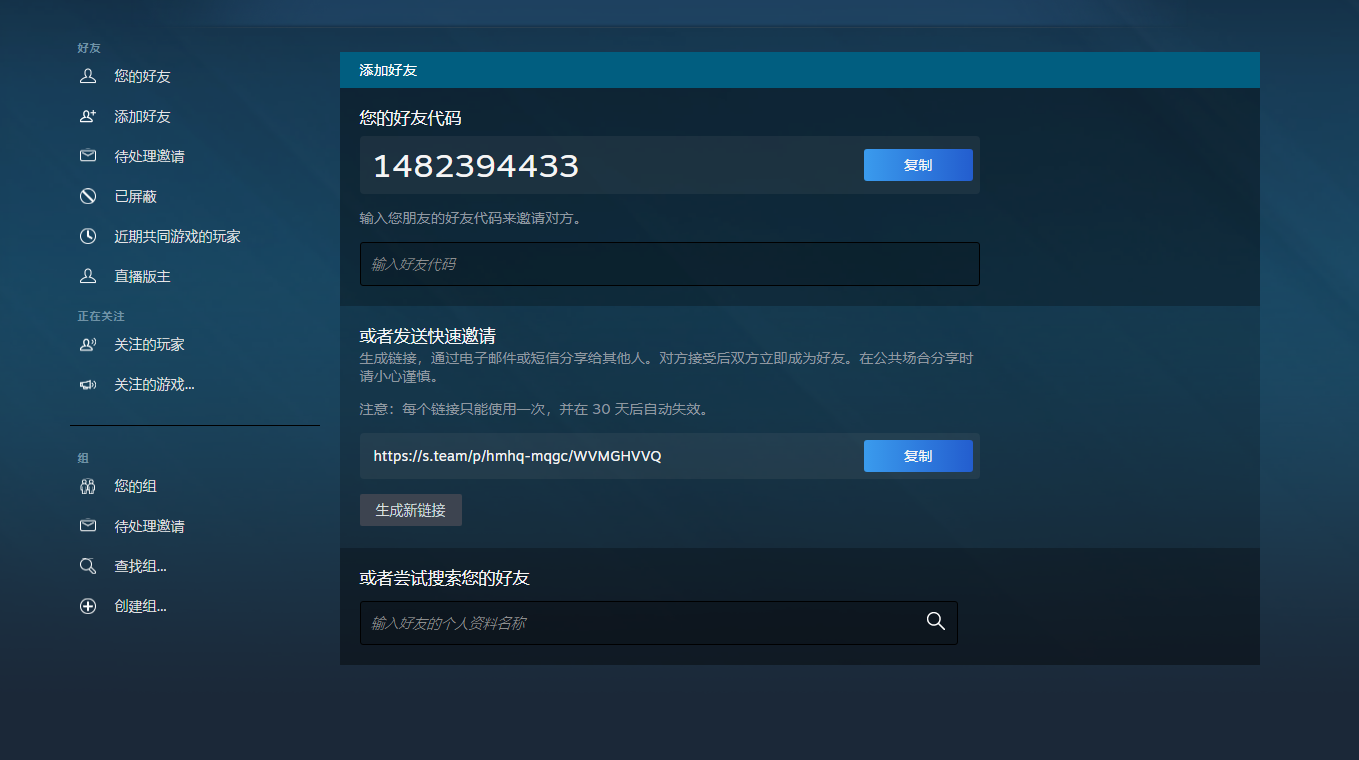Open 查找组... group search
Viewport: 1359px width, 760px height.
click(140, 566)
